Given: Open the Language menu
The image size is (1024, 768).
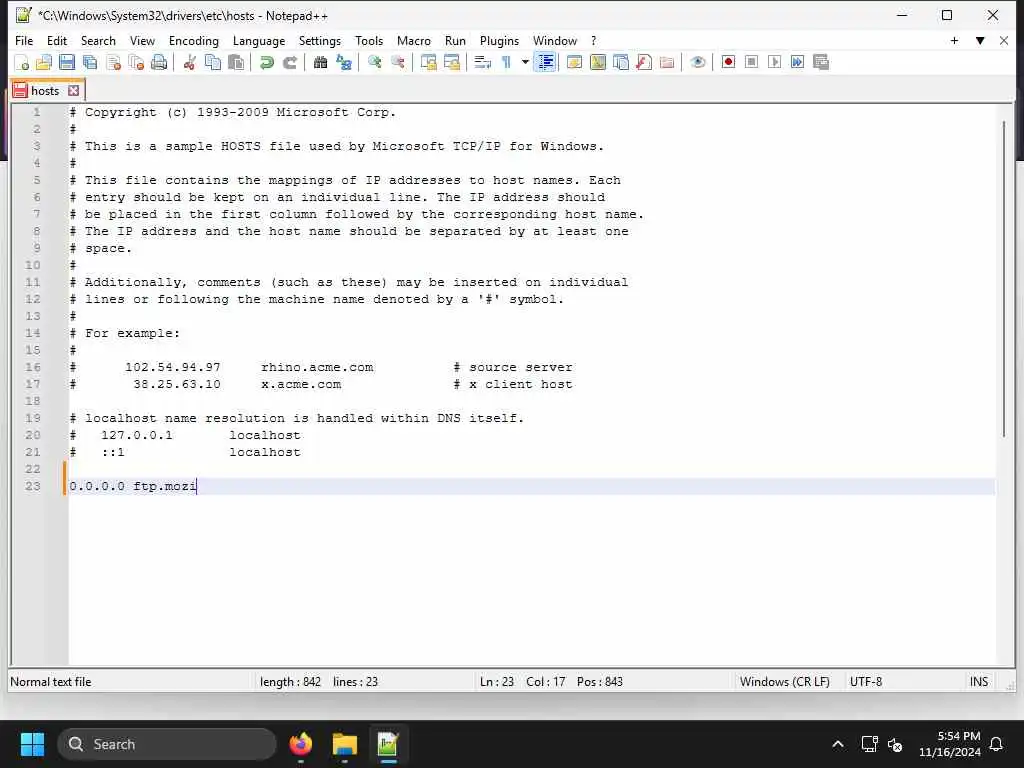Looking at the screenshot, I should pyautogui.click(x=259, y=40).
